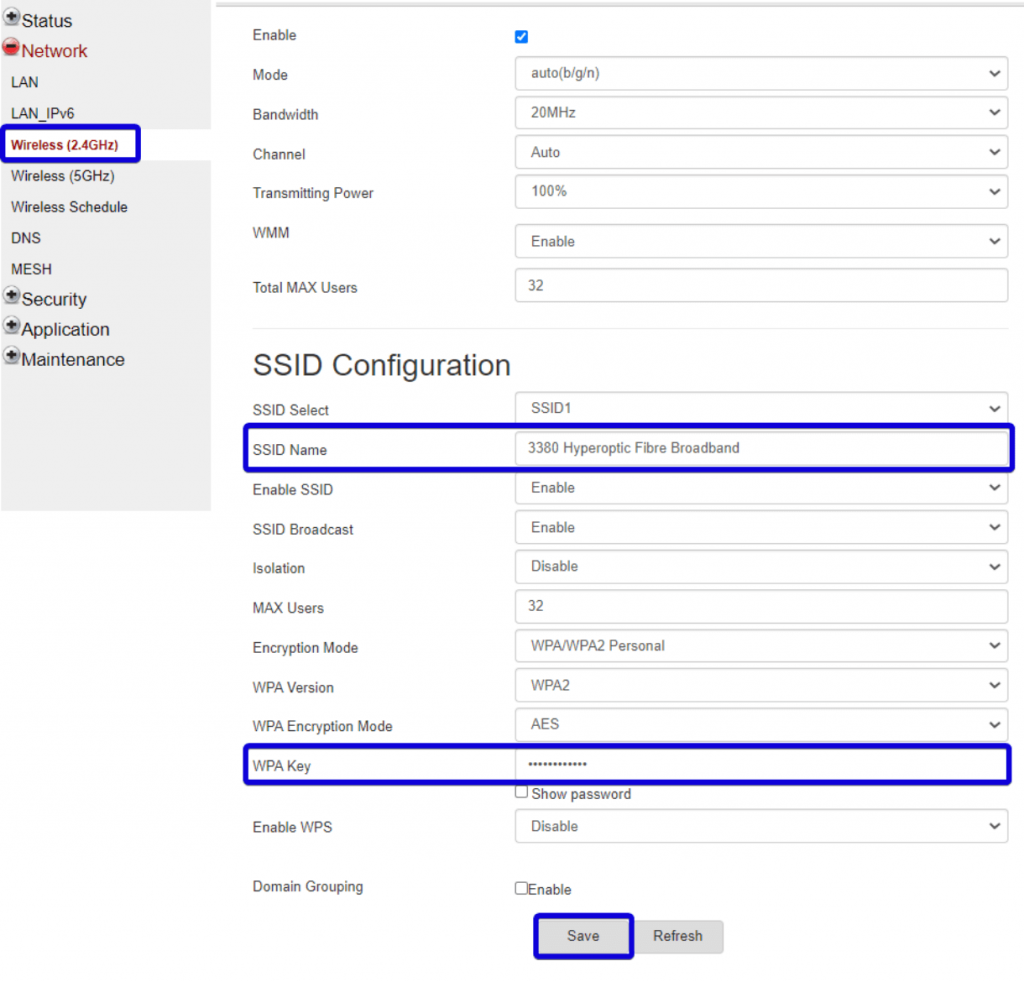Expand the Status section

point(11,19)
